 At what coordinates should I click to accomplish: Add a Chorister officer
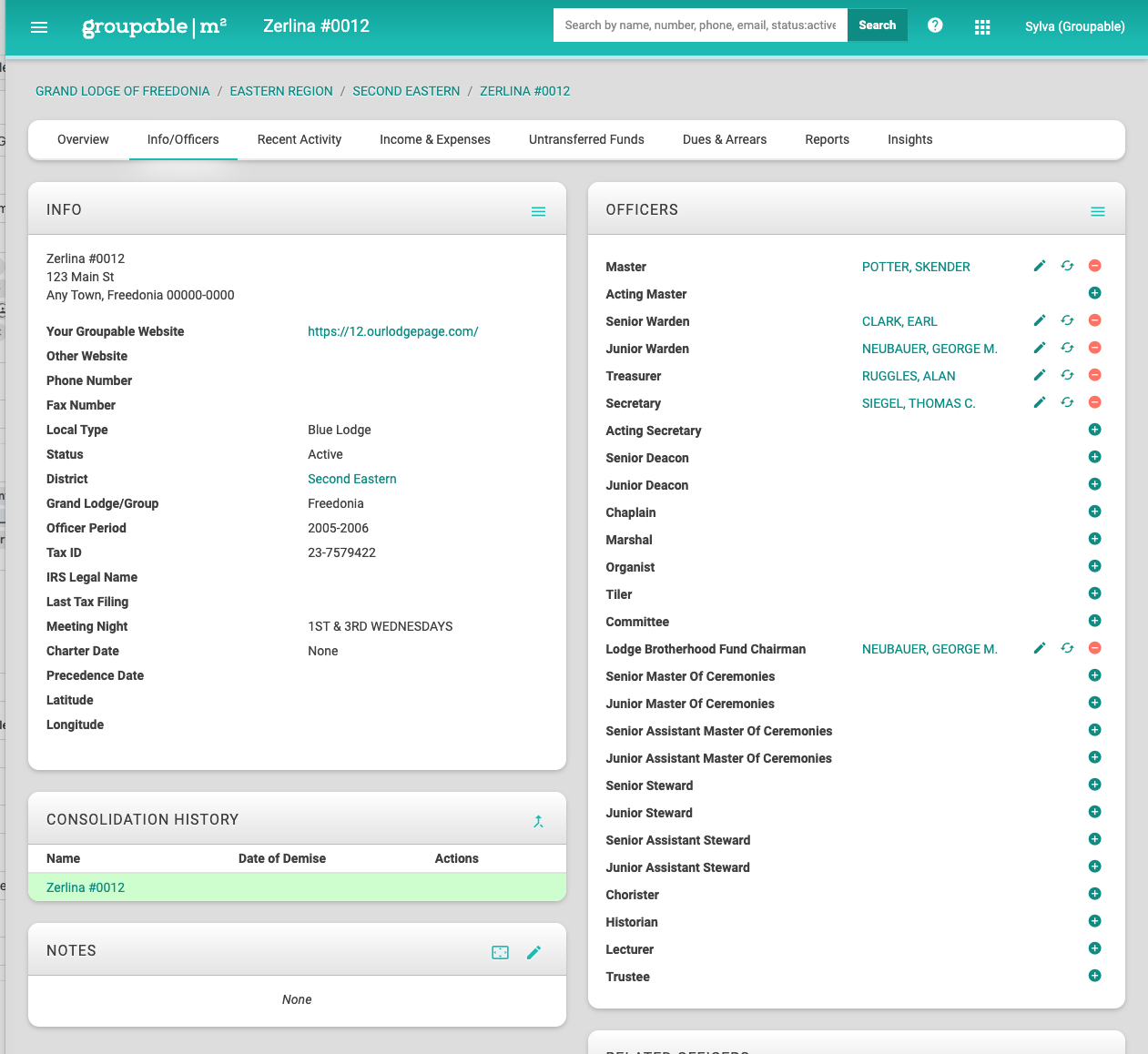[x=1095, y=894]
